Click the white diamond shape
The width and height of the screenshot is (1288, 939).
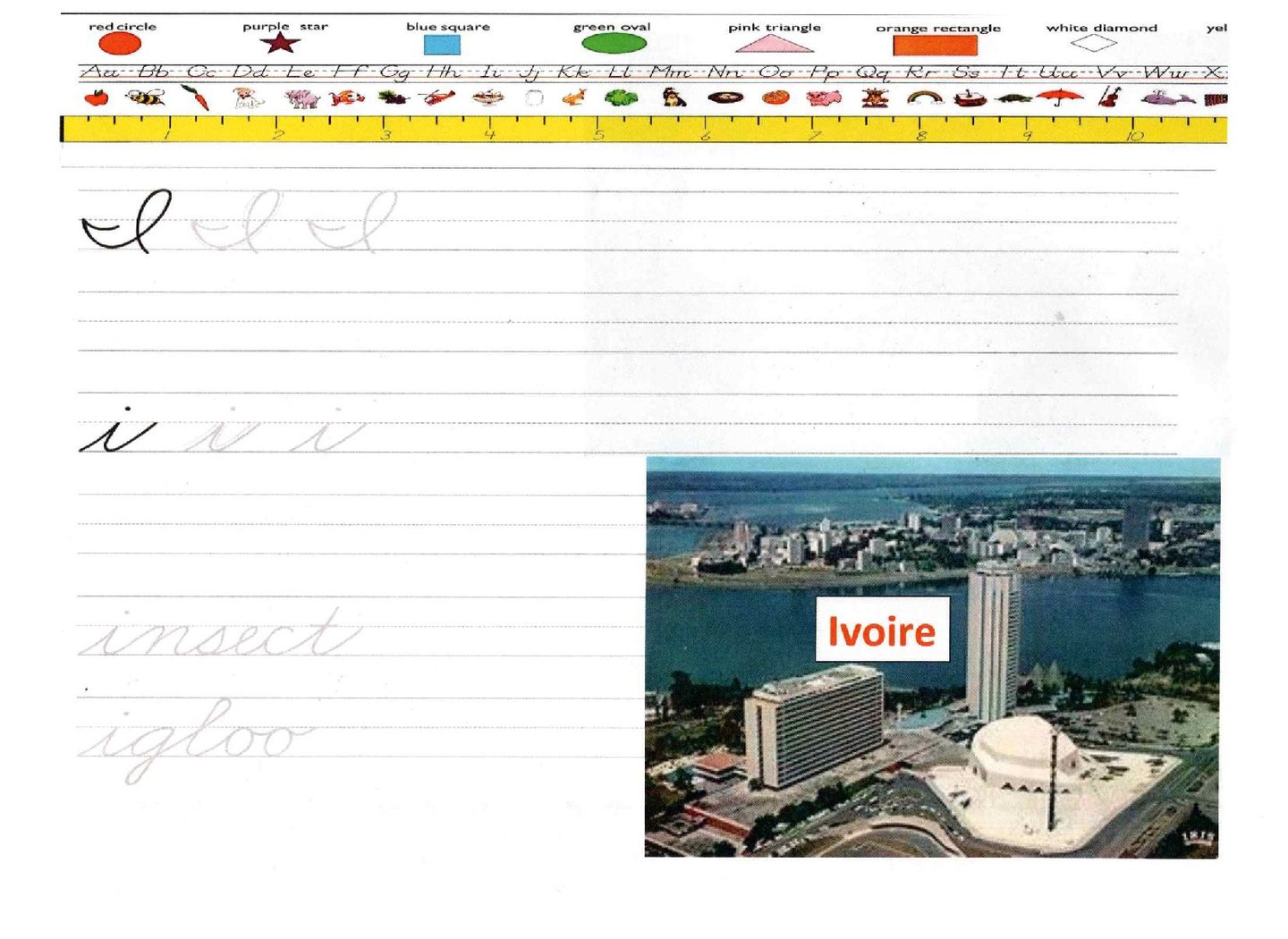pyautogui.click(x=1094, y=43)
